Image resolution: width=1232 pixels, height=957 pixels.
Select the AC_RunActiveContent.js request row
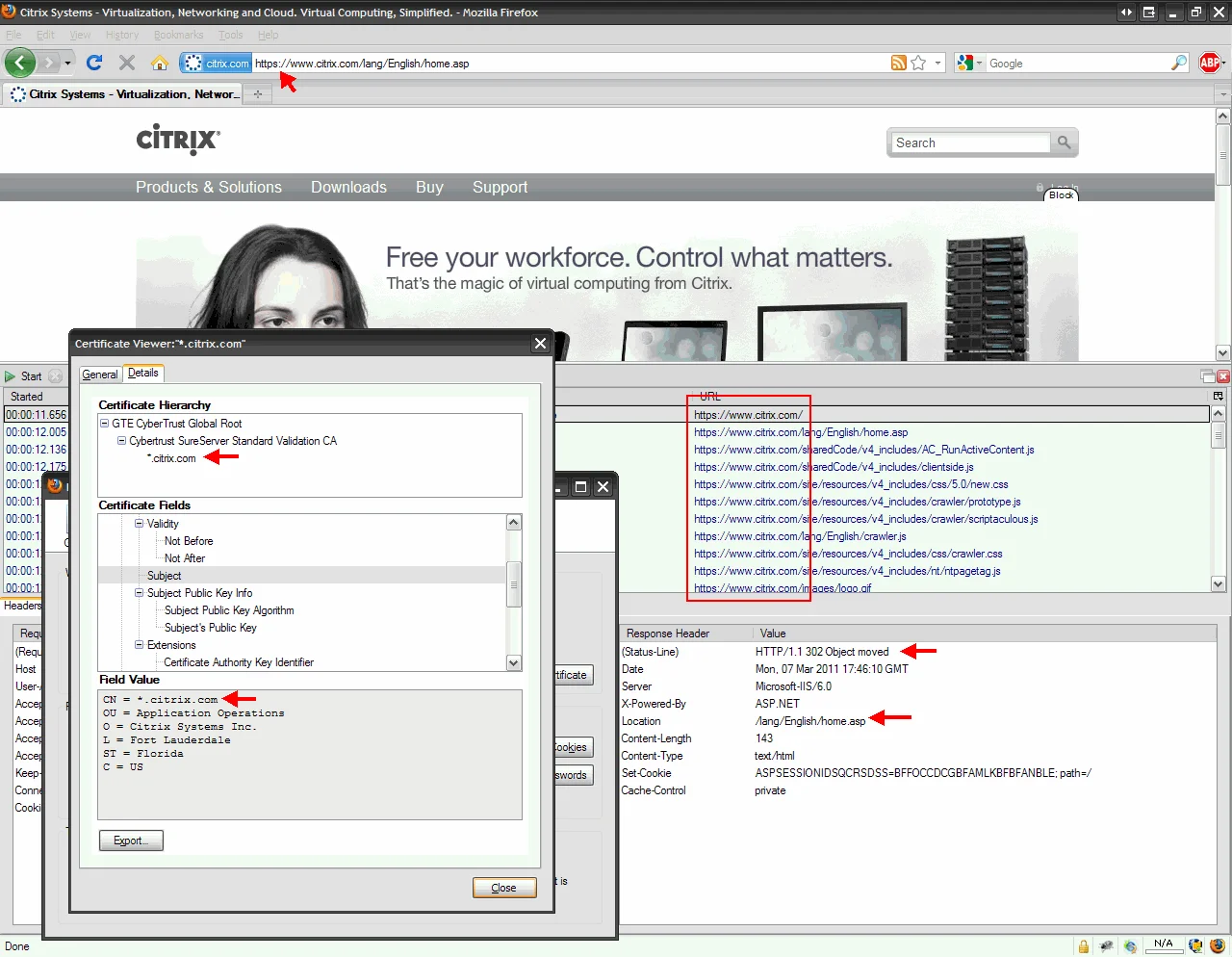point(864,450)
